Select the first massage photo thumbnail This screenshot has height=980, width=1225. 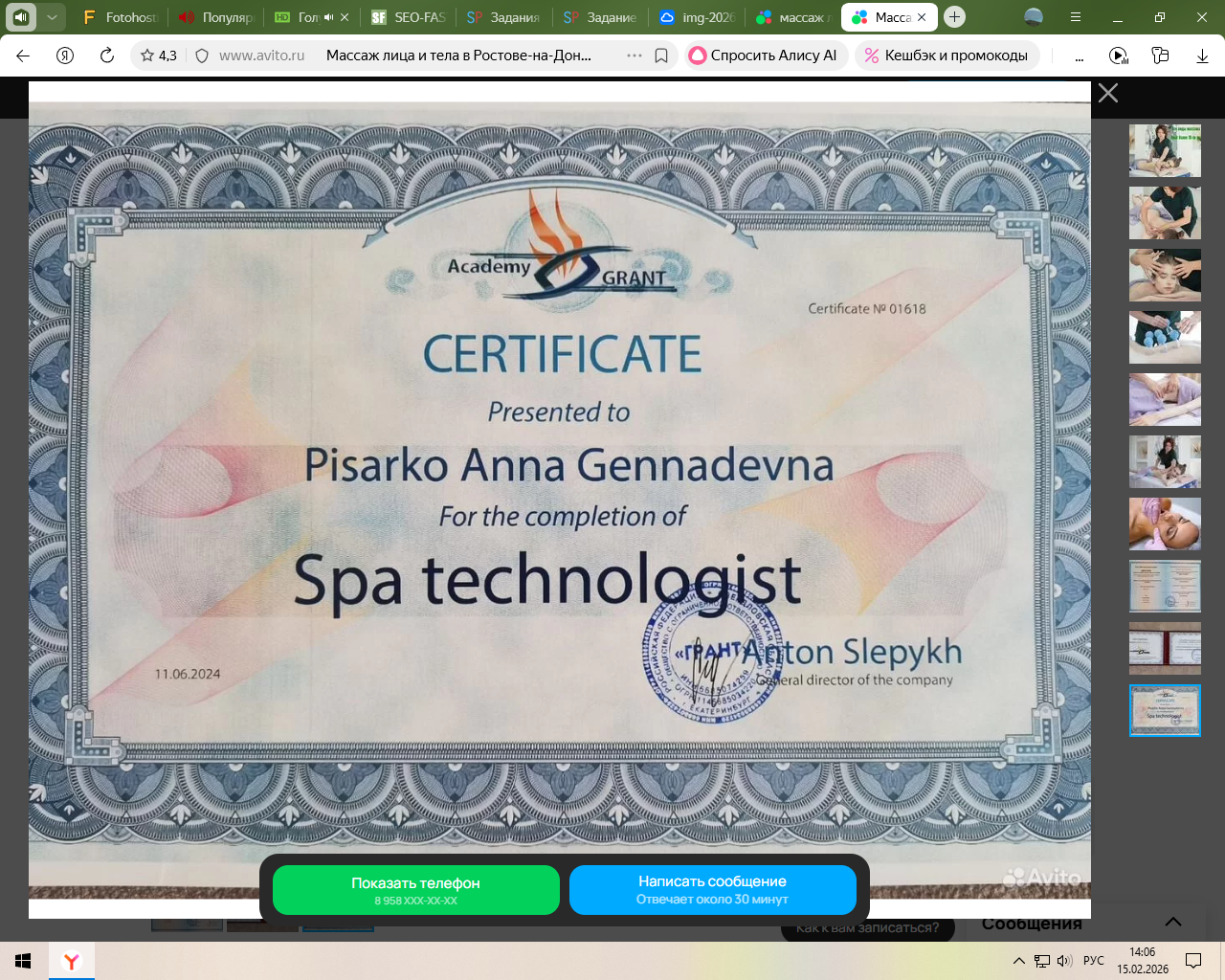click(x=1165, y=150)
